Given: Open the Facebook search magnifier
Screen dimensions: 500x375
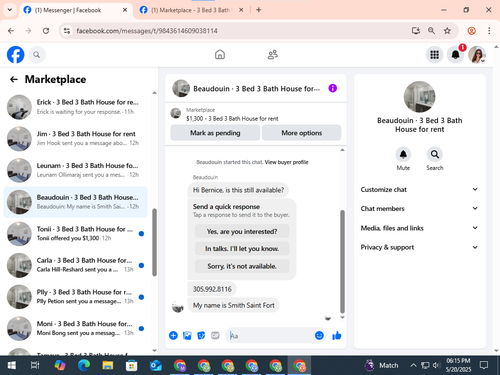Looking at the screenshot, I should click(37, 55).
